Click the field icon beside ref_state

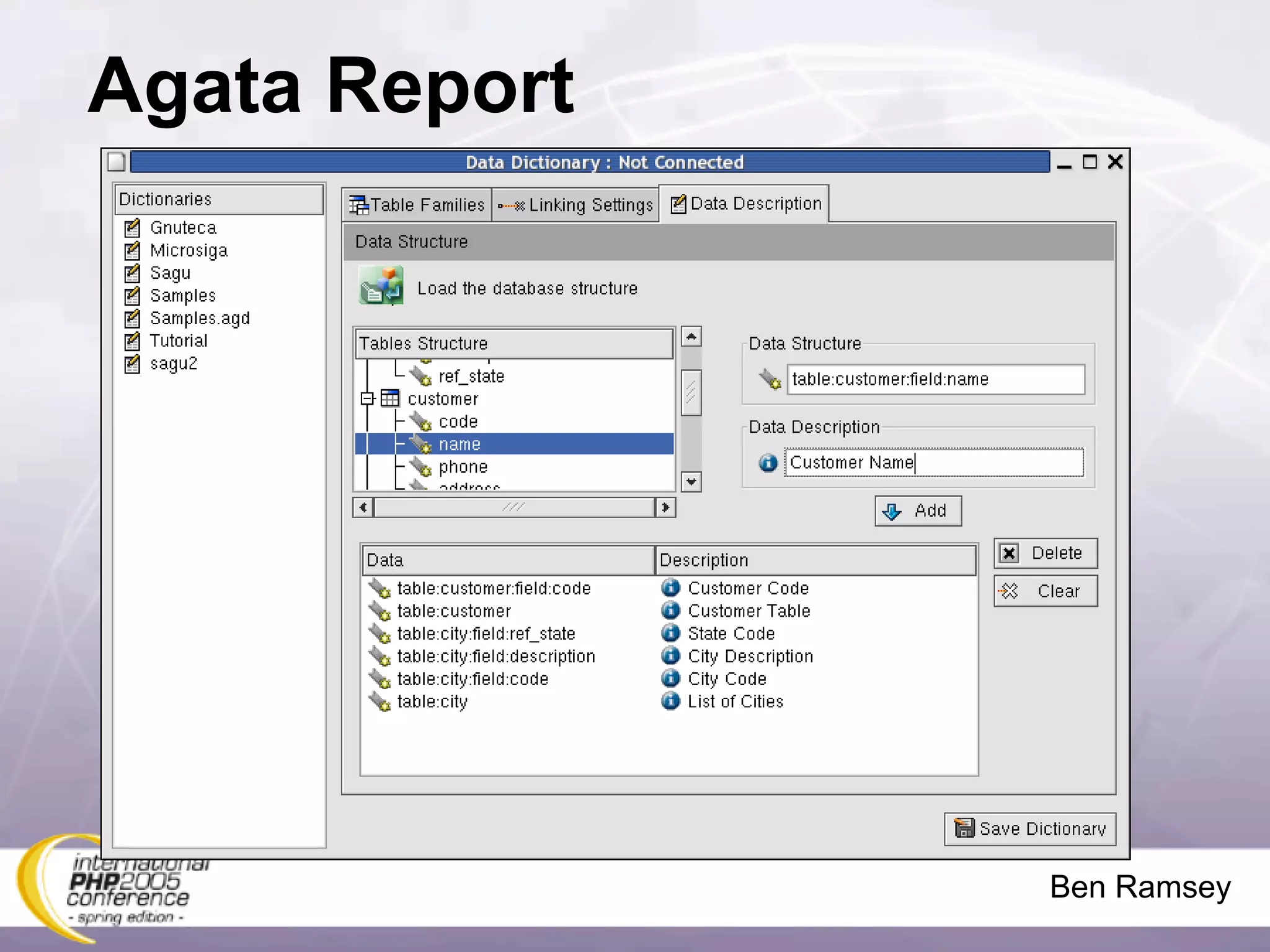[420, 376]
